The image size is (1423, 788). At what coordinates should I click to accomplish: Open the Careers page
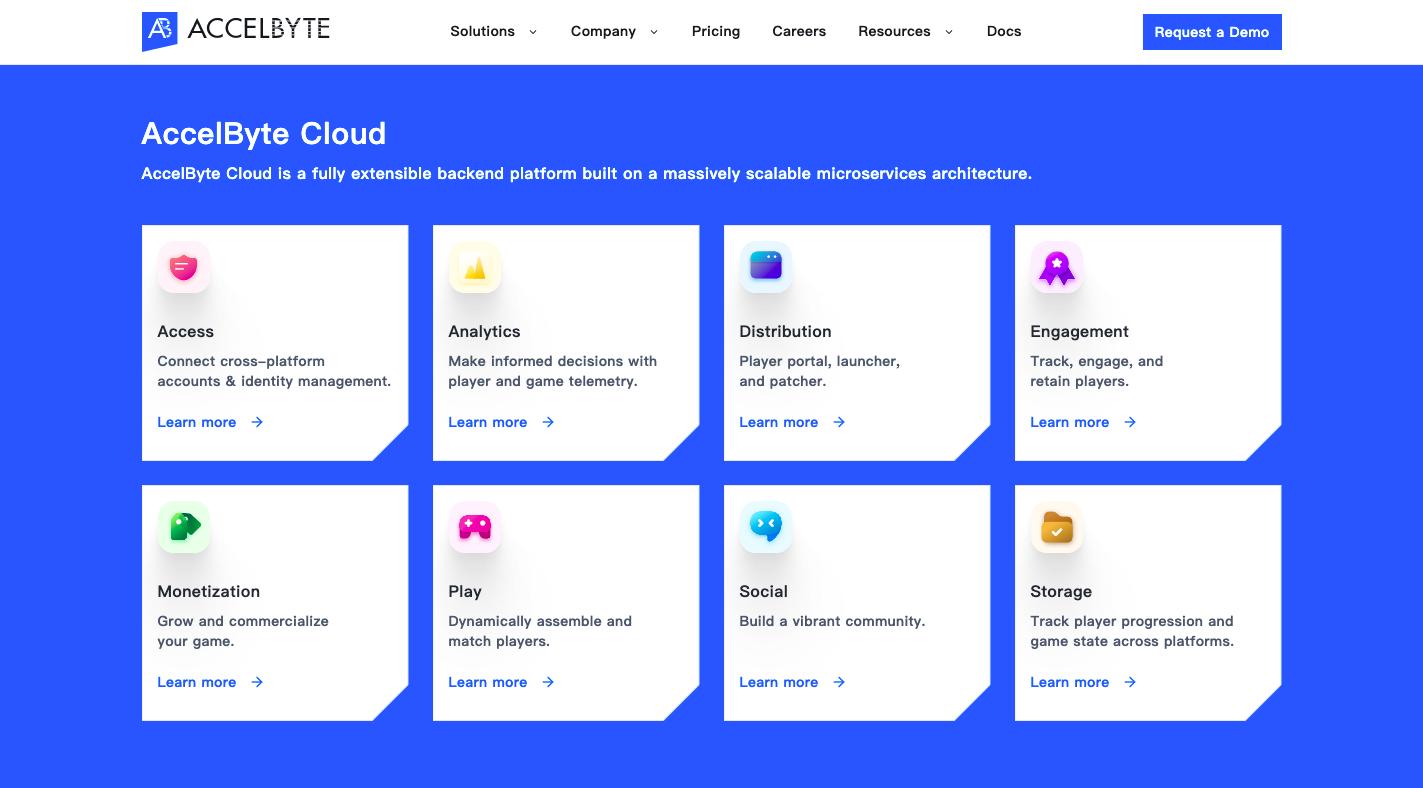coord(799,31)
